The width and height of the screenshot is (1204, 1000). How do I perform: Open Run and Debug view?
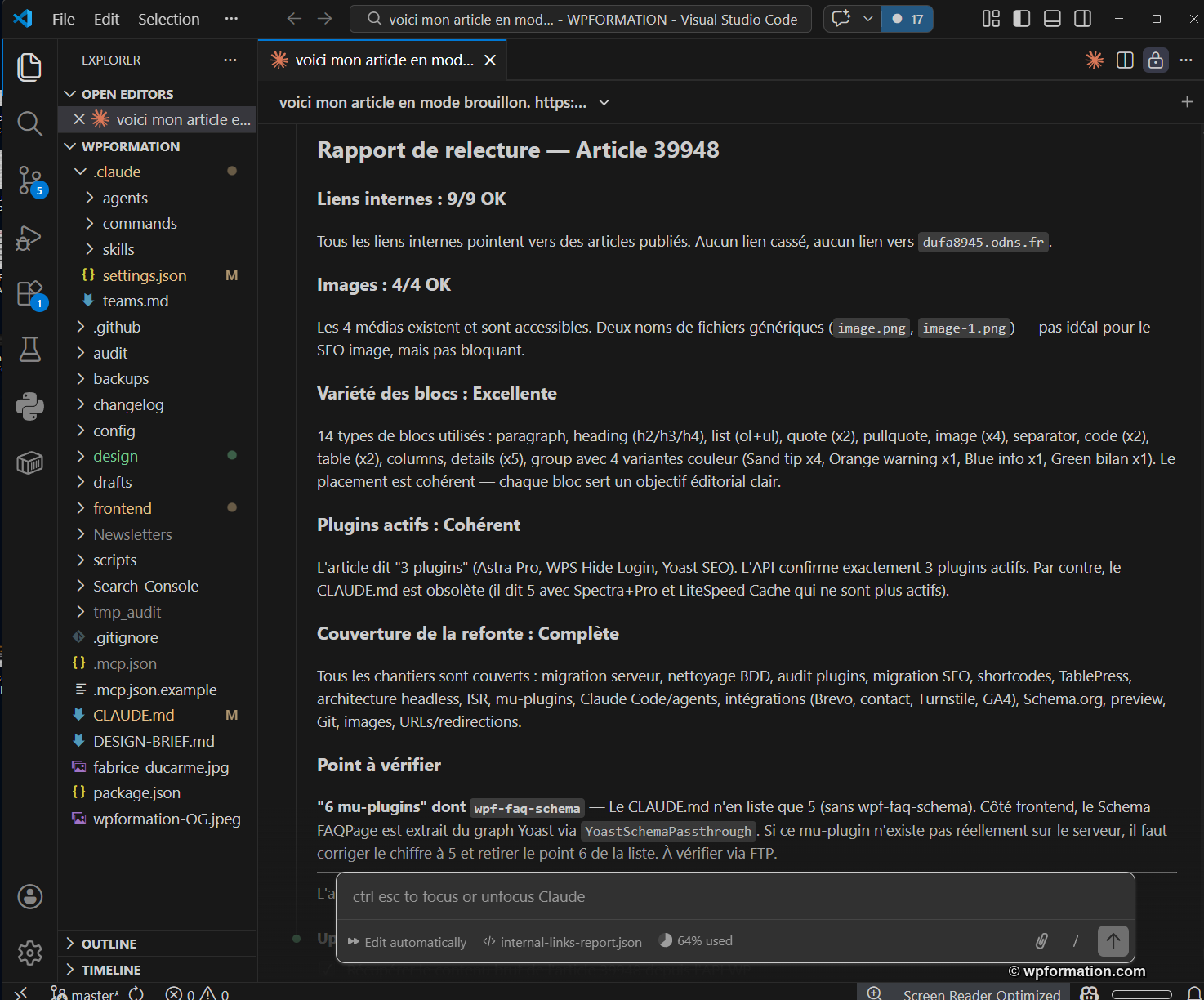click(x=29, y=238)
